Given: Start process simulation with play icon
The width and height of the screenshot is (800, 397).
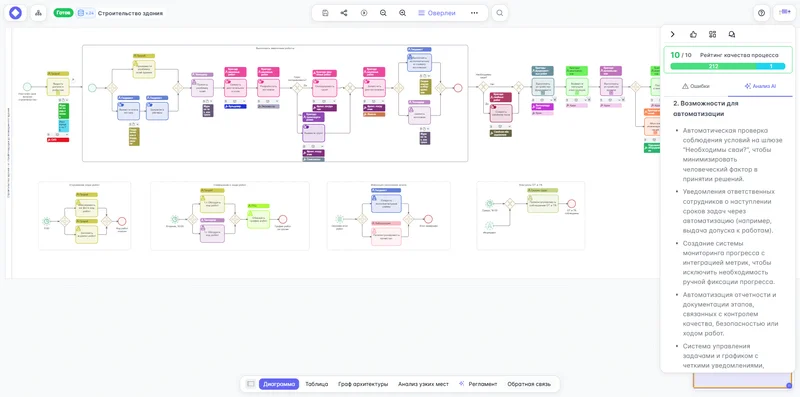Looking at the screenshot, I should 364,13.
